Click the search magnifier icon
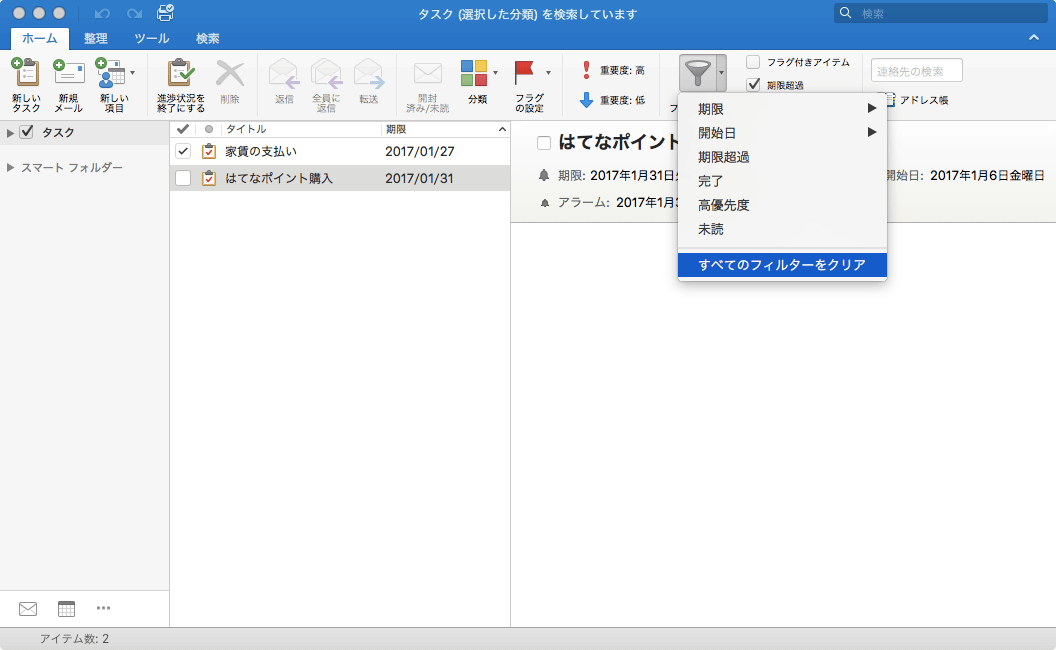Image resolution: width=1056 pixels, height=650 pixels. coord(845,13)
